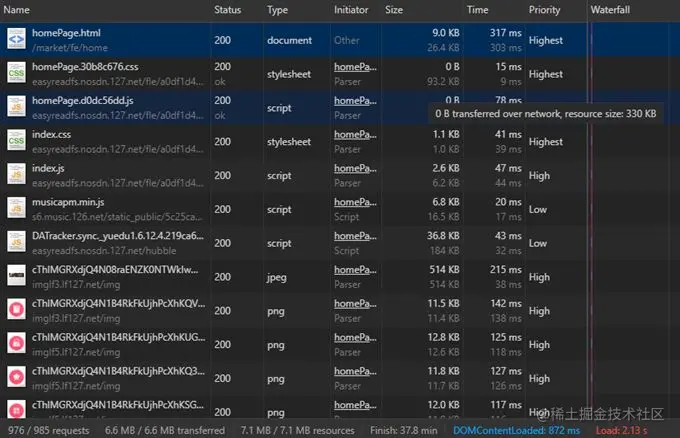Click the 'document' type cell of homePage.html
The width and height of the screenshot is (680, 438).
coord(289,40)
